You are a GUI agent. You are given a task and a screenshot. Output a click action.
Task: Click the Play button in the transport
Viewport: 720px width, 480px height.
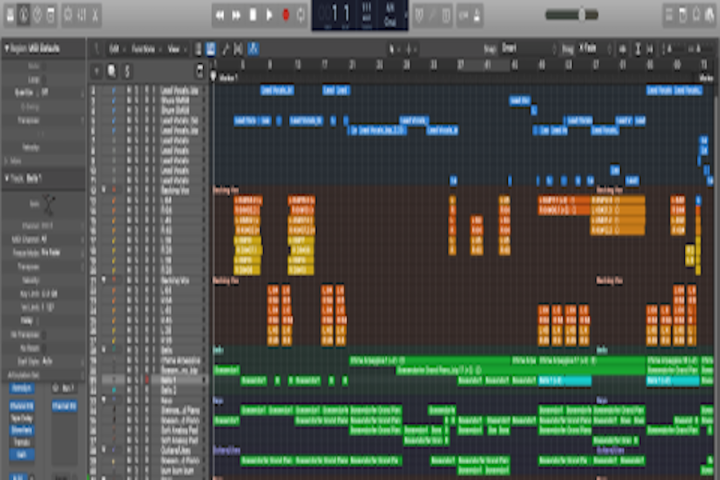point(269,15)
